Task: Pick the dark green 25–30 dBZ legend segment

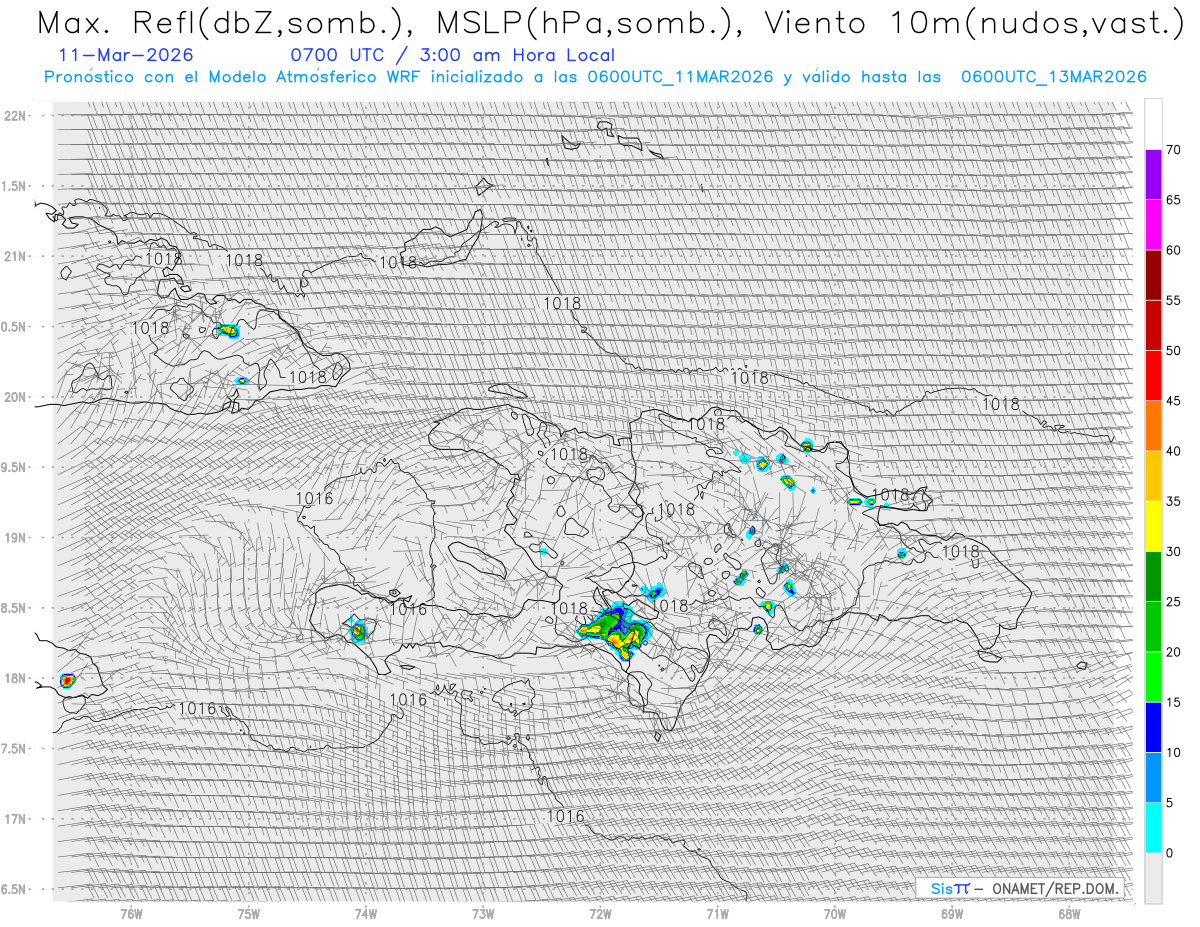Action: [x=1153, y=576]
